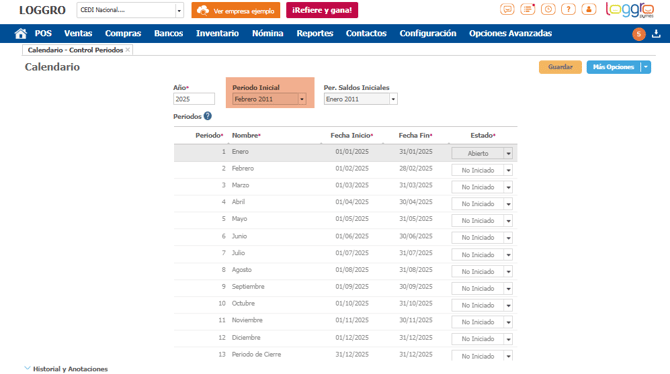The height and width of the screenshot is (374, 670).
Task: Close the Calendario - Control Periodos tab
Action: click(128, 50)
